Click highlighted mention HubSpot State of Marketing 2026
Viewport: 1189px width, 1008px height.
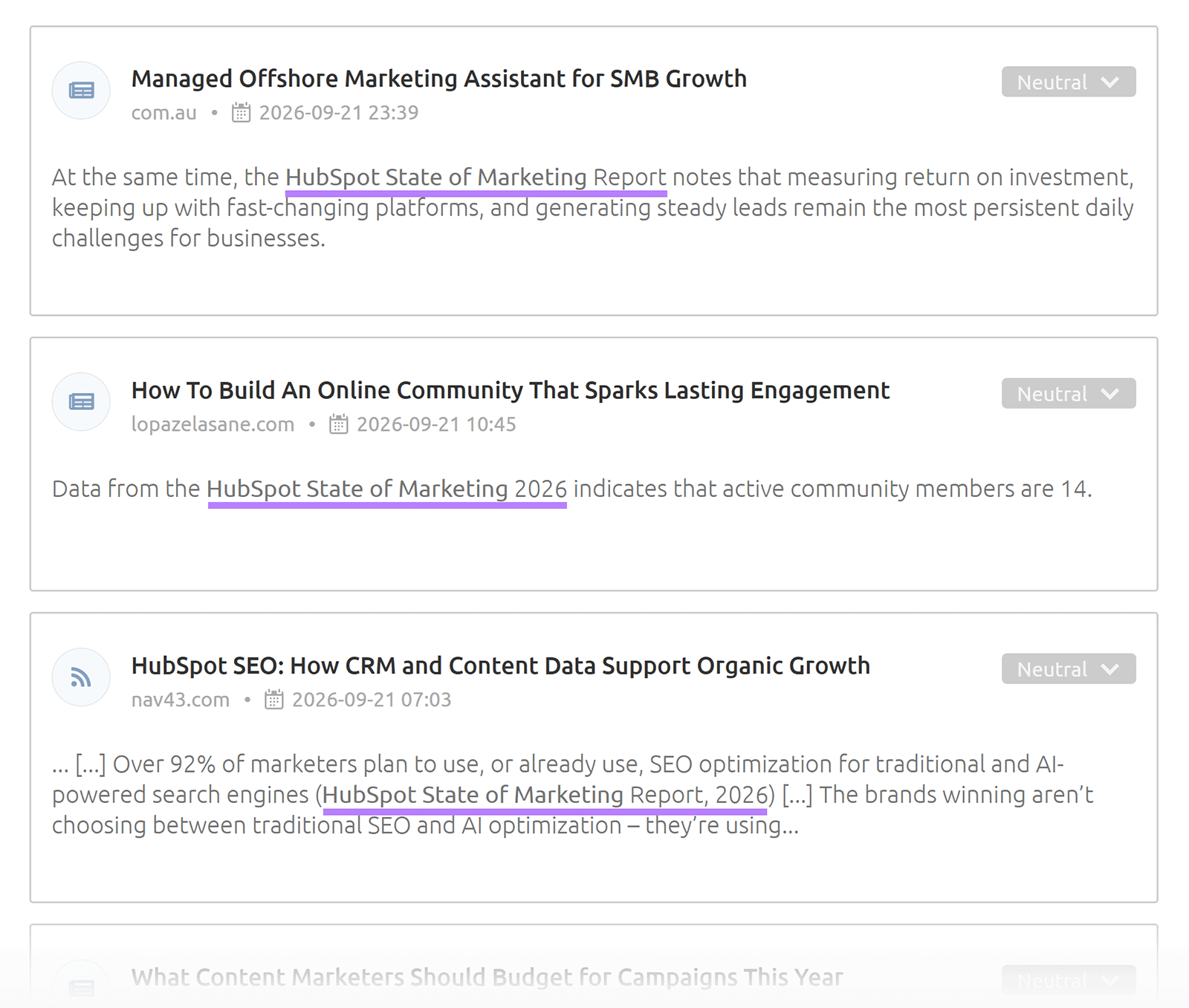click(x=387, y=490)
